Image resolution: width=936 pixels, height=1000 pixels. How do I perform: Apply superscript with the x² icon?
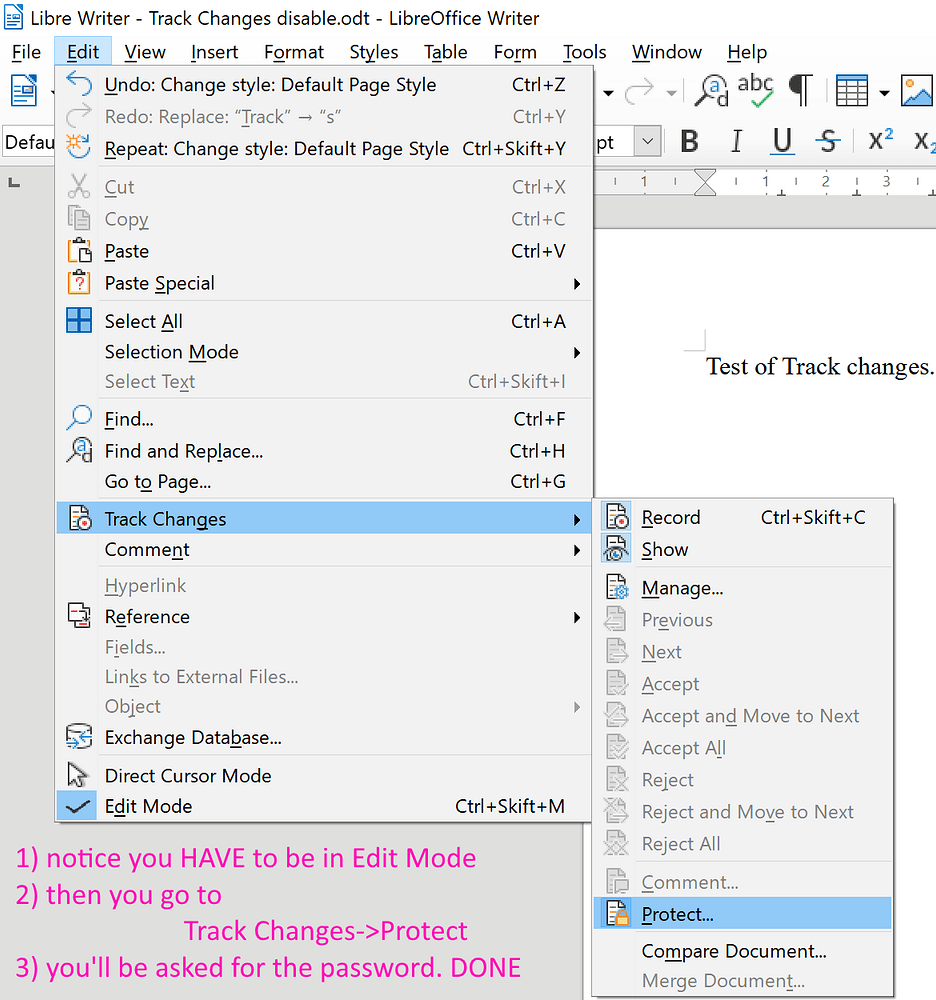878,140
